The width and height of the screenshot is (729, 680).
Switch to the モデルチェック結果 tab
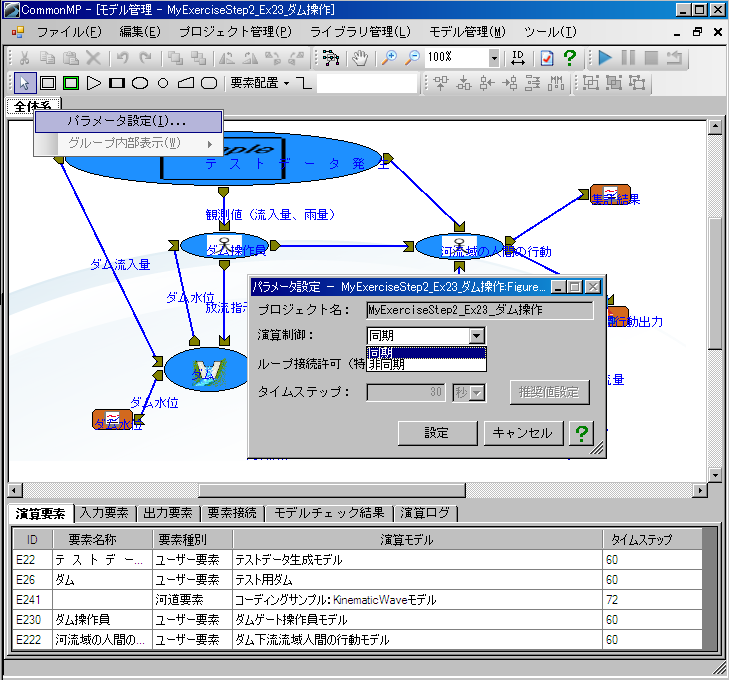pos(329,513)
